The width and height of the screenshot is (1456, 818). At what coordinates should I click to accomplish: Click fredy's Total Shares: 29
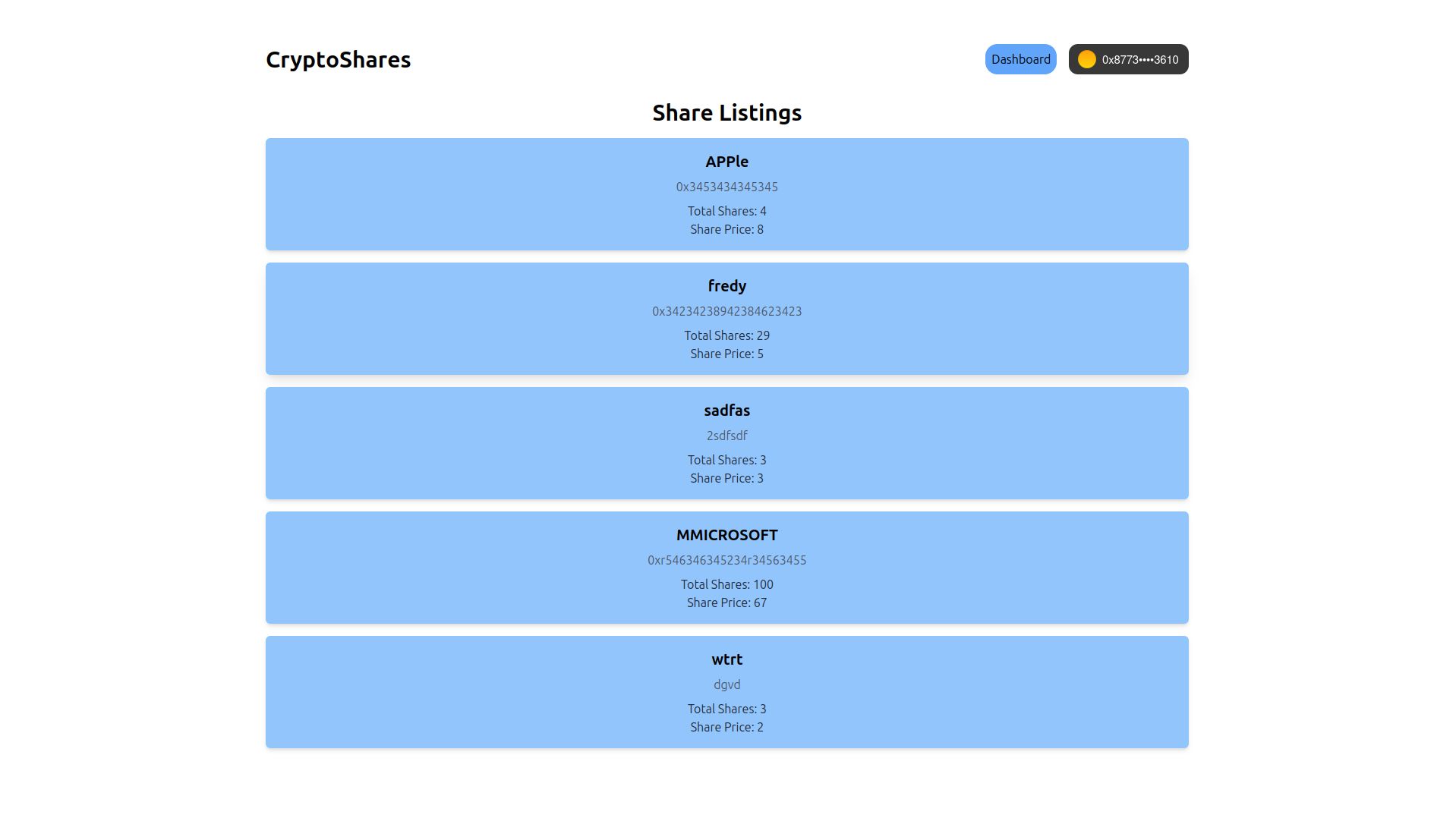tap(726, 335)
